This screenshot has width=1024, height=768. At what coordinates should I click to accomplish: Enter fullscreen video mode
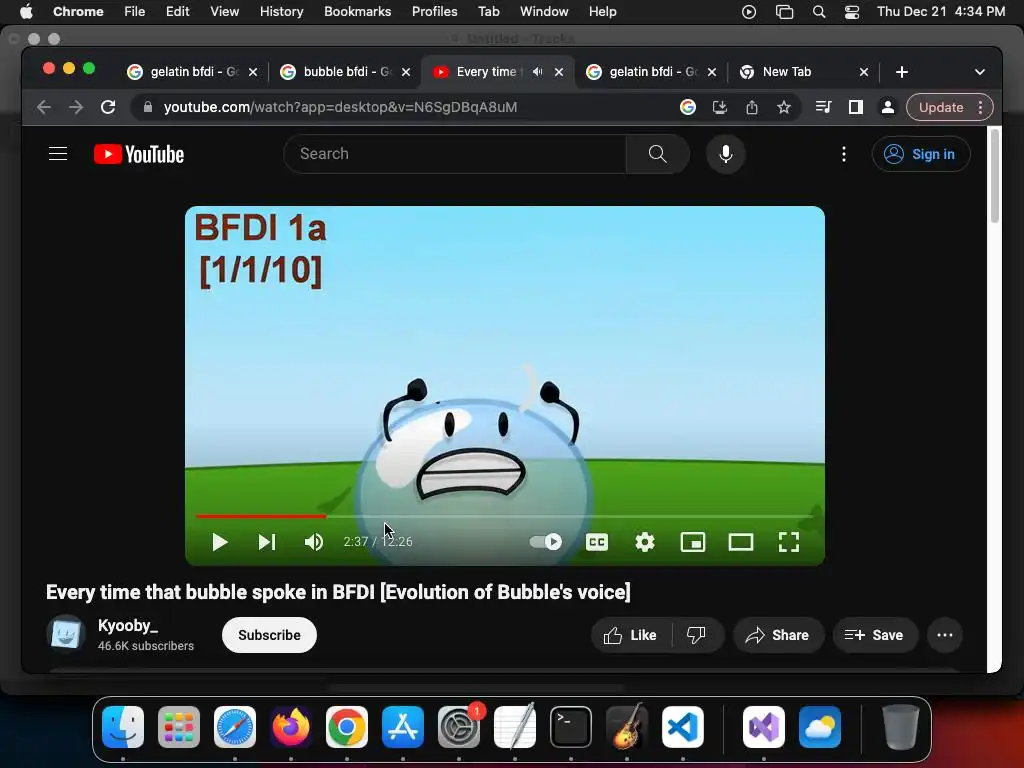789,542
